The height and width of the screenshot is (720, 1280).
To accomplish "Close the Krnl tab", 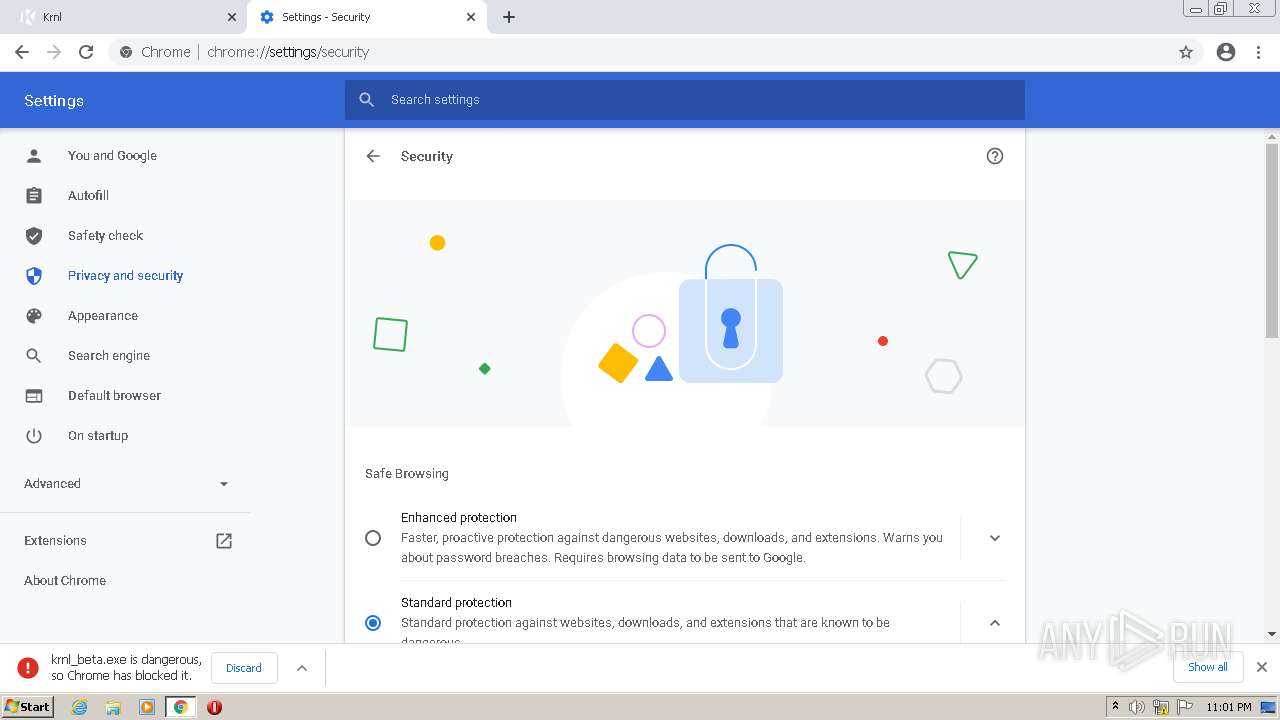I will coord(232,17).
